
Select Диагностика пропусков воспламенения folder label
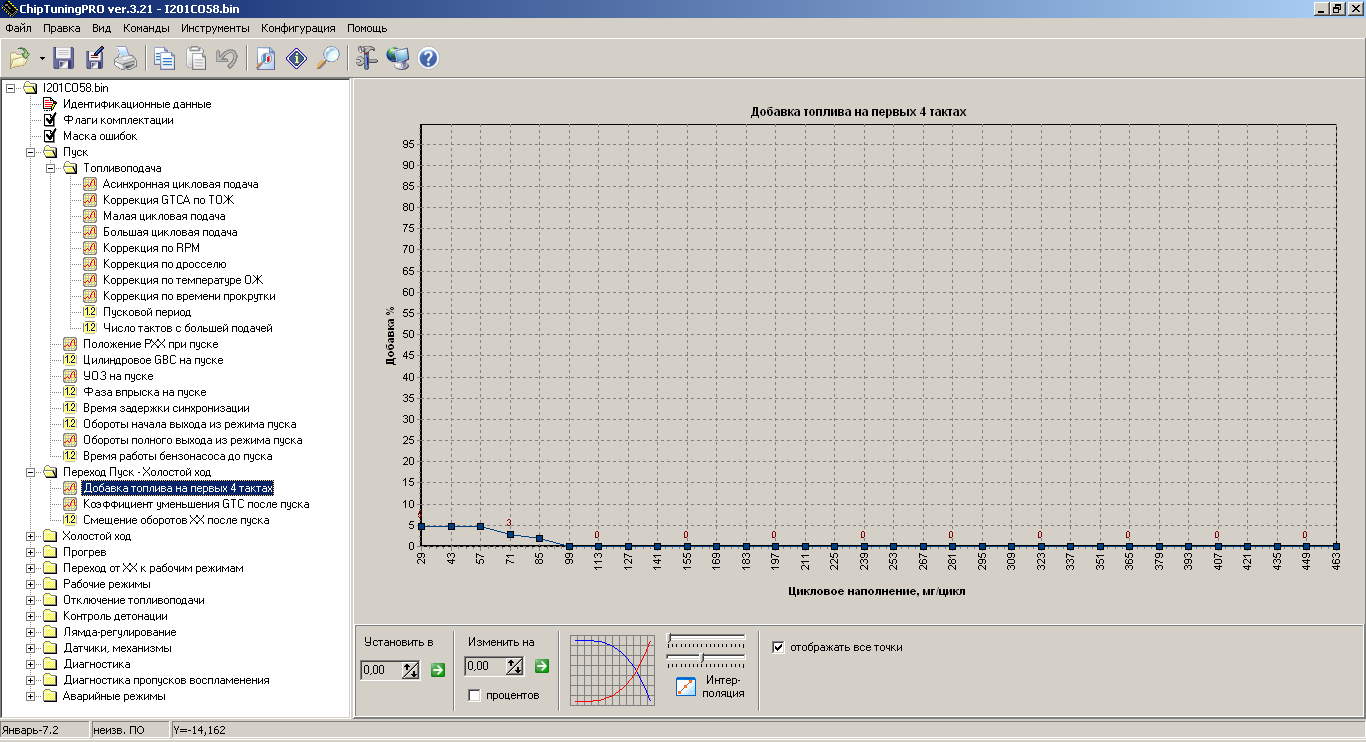(x=166, y=680)
